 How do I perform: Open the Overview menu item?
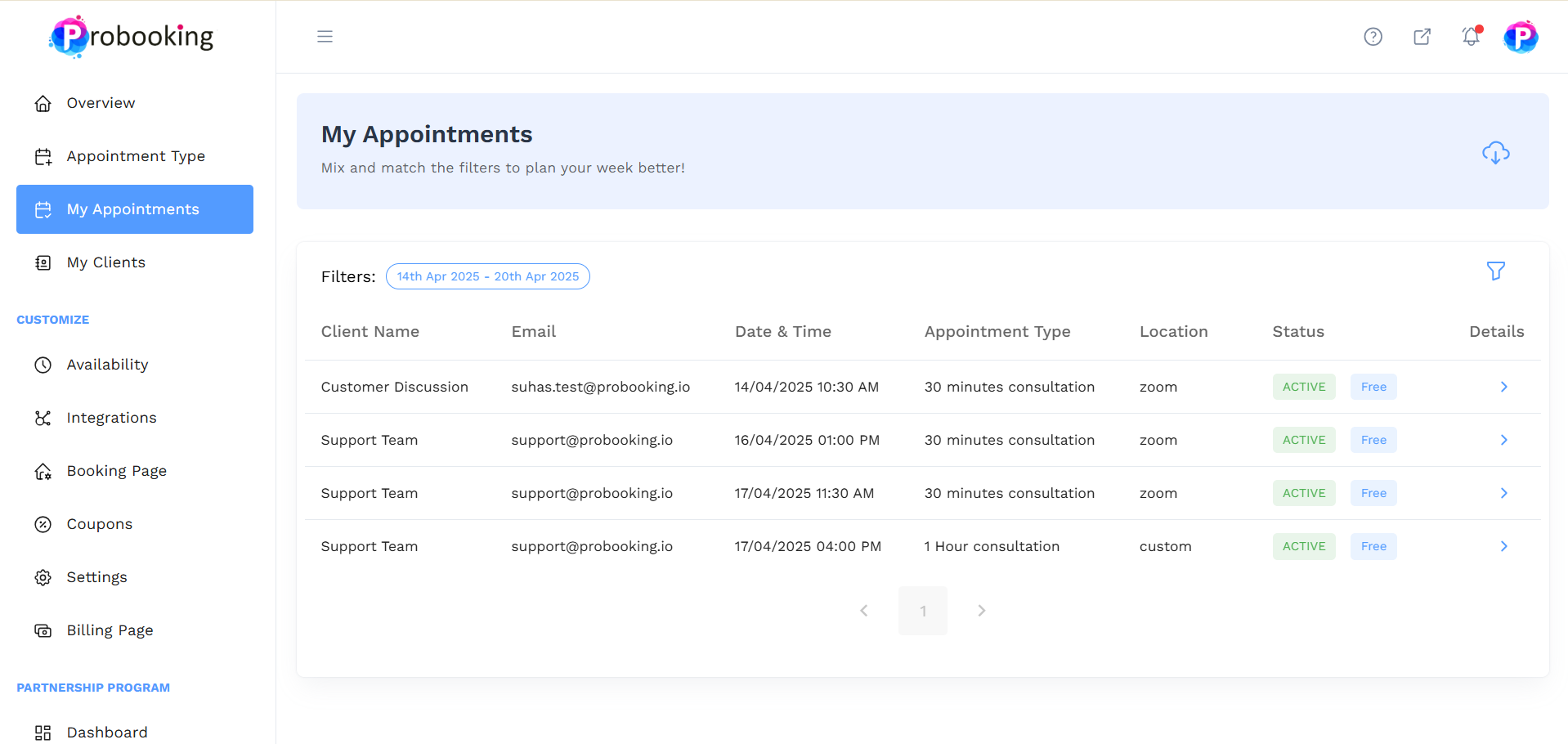pyautogui.click(x=101, y=103)
